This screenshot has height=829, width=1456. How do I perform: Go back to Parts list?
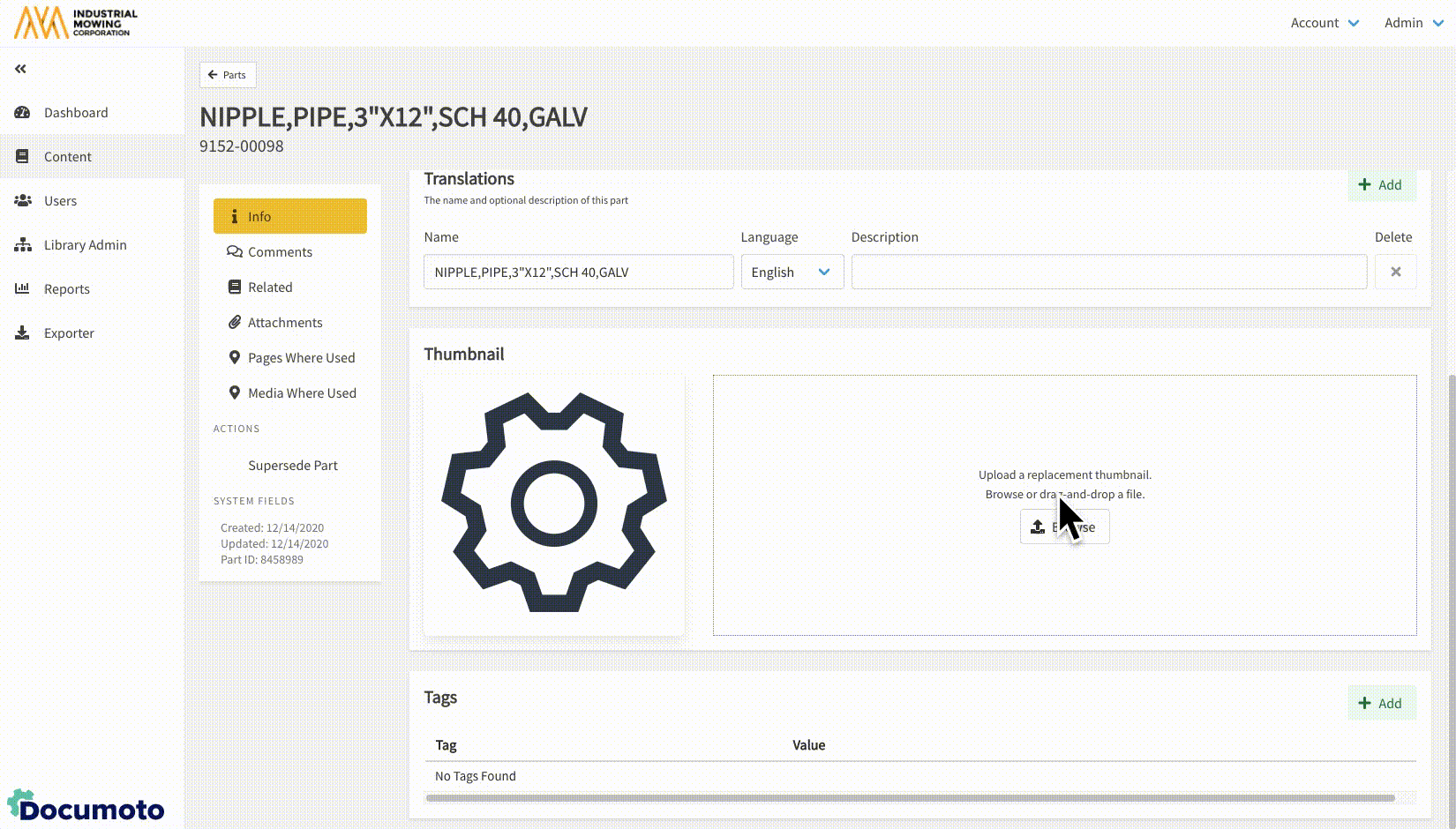[x=228, y=75]
